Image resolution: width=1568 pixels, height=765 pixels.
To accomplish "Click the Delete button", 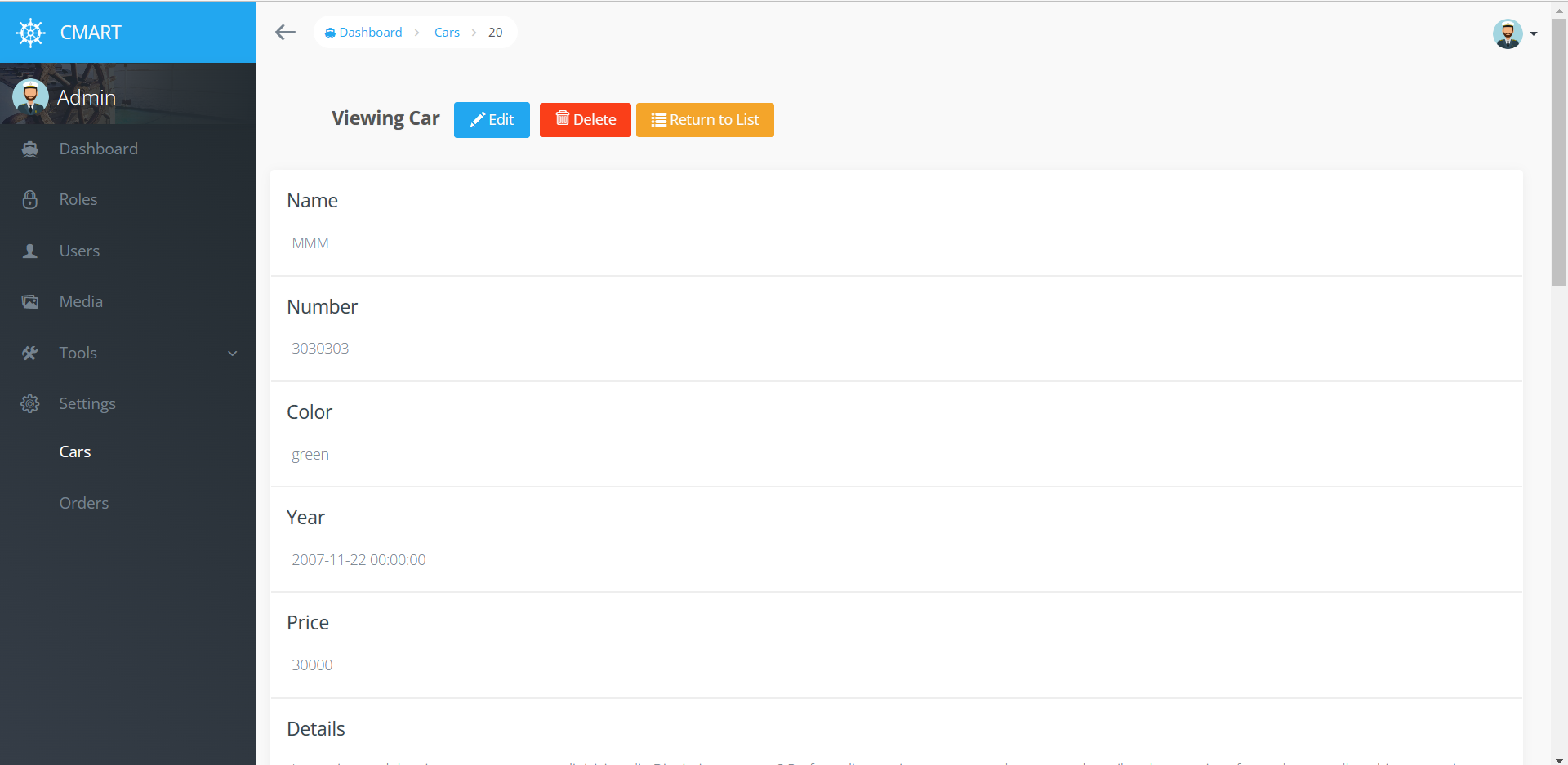I will click(x=585, y=119).
